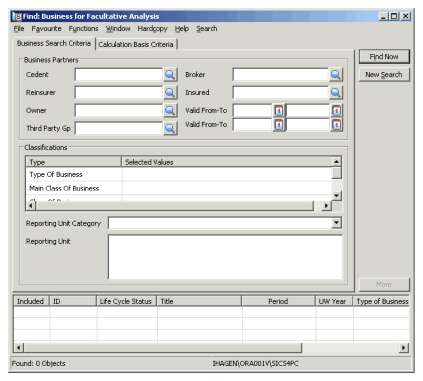
Task: Sort results by UW Year column header
Action: 334,301
